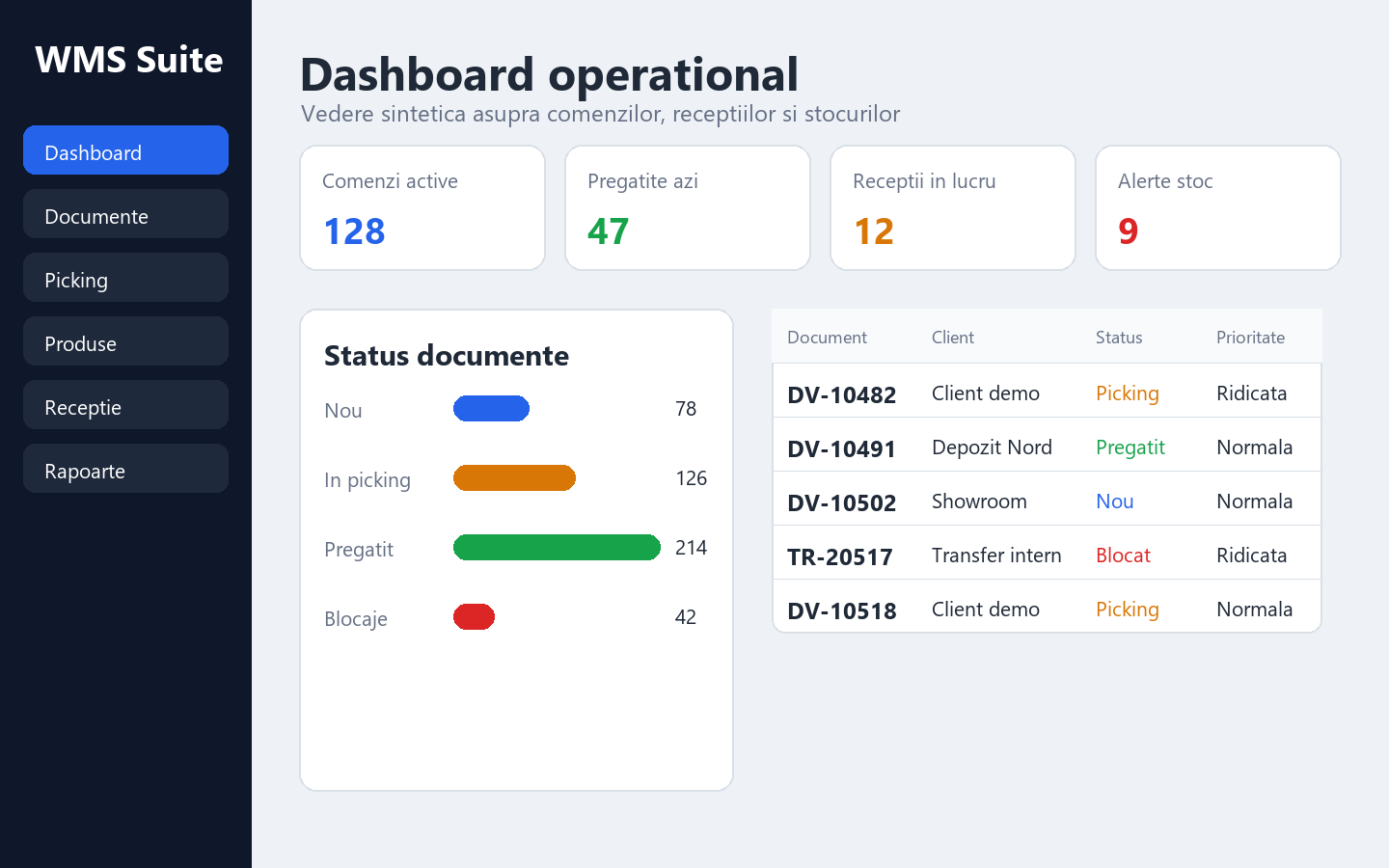This screenshot has height=868, width=1389.
Task: Sort by the Prioritate column header
Action: 1250,338
